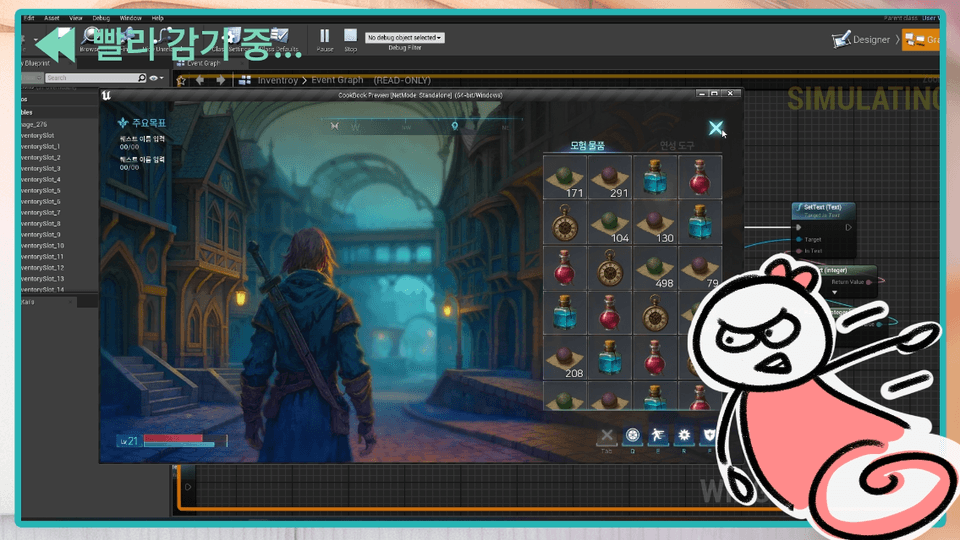Toggle the graph favorite star icon
This screenshot has height=540, width=960.
(181, 80)
